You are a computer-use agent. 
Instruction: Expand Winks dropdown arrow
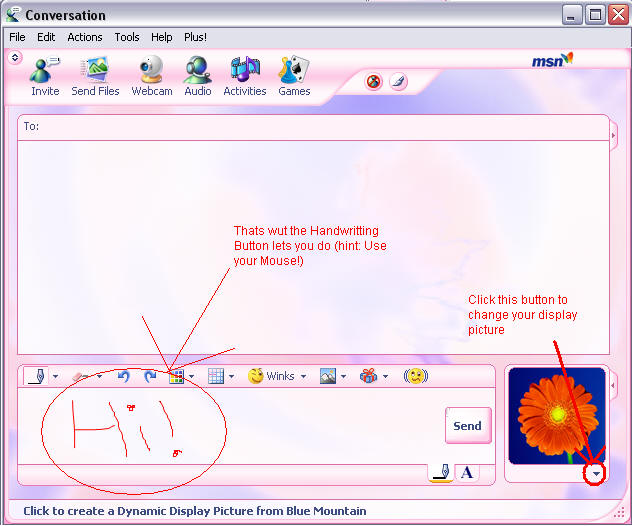click(304, 376)
